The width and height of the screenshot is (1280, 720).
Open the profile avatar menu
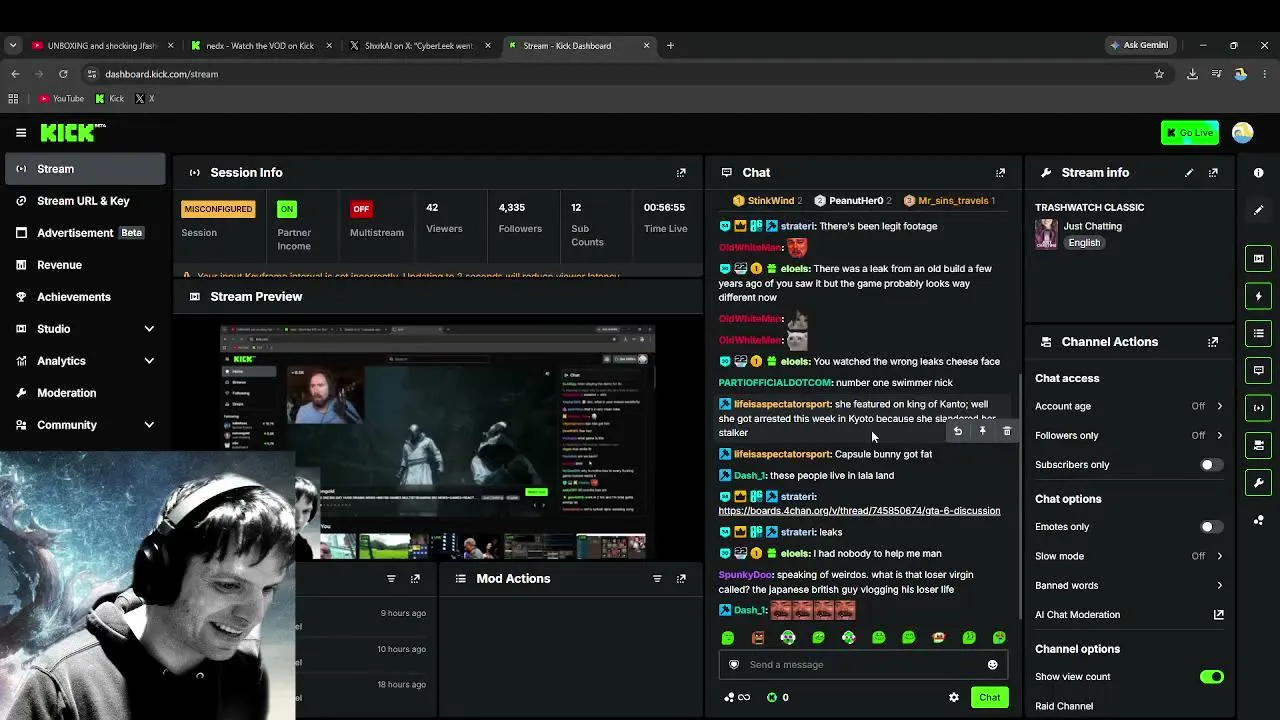pyautogui.click(x=1243, y=133)
